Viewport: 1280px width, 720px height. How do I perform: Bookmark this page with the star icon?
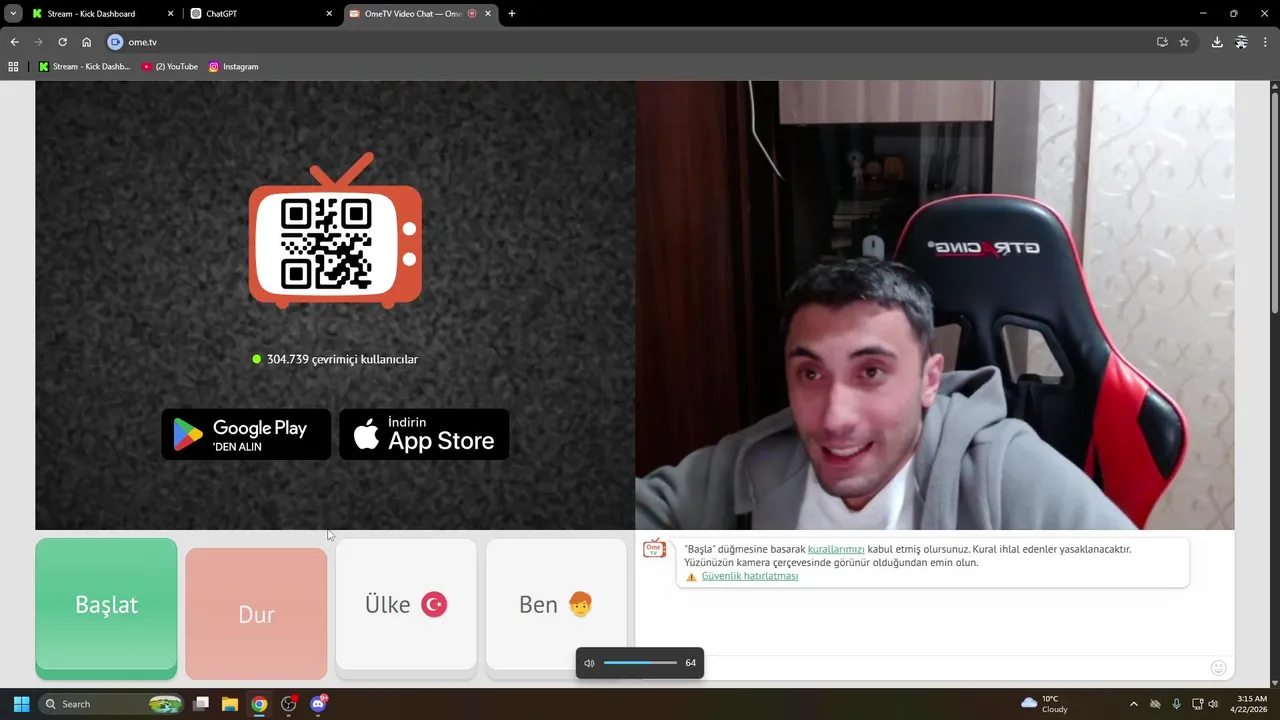(x=1184, y=42)
